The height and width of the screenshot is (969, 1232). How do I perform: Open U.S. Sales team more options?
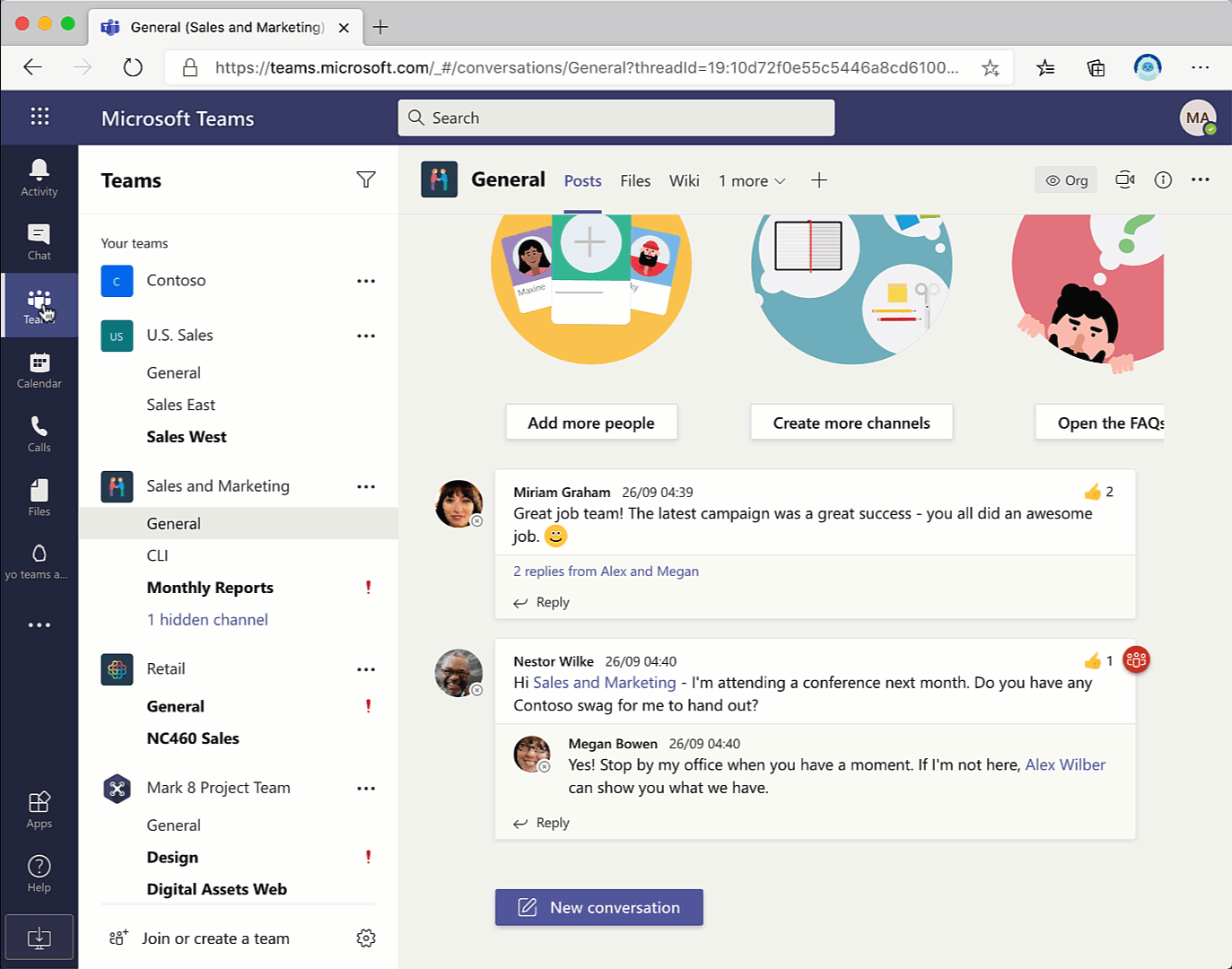point(366,336)
